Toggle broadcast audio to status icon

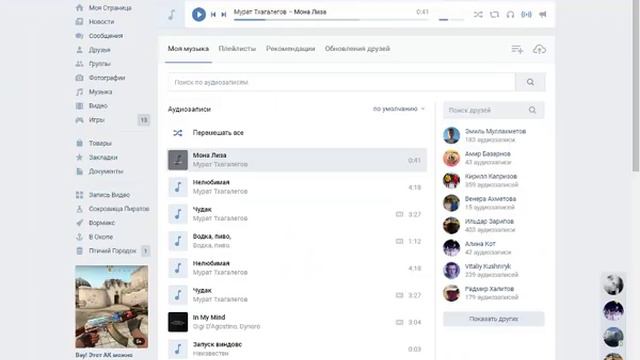pos(527,15)
